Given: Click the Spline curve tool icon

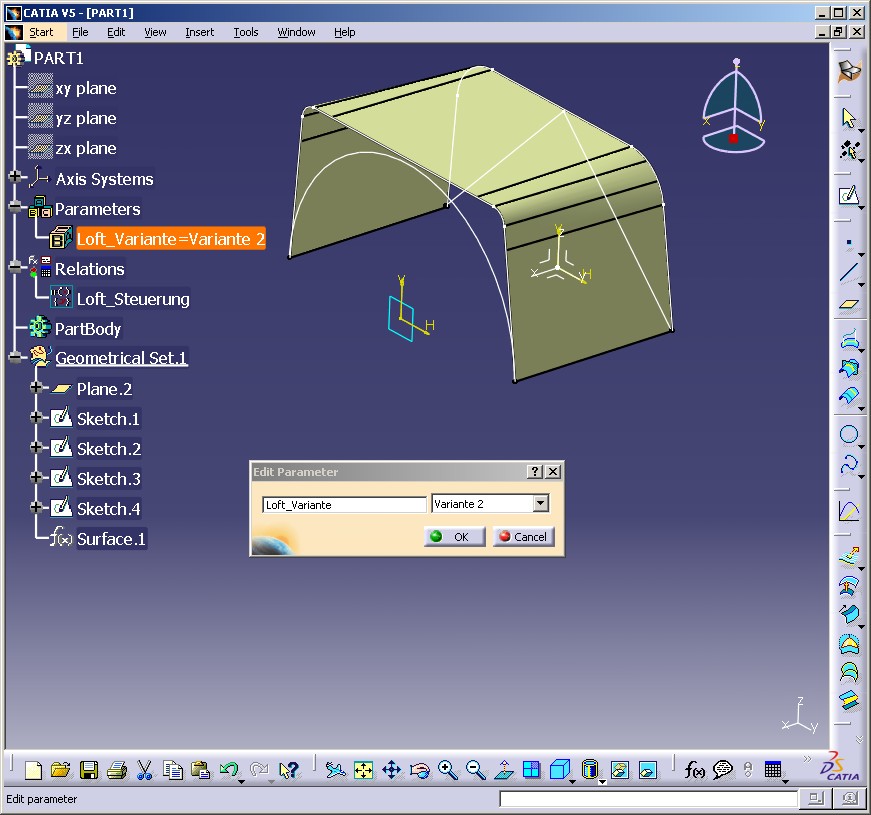Looking at the screenshot, I should (849, 464).
